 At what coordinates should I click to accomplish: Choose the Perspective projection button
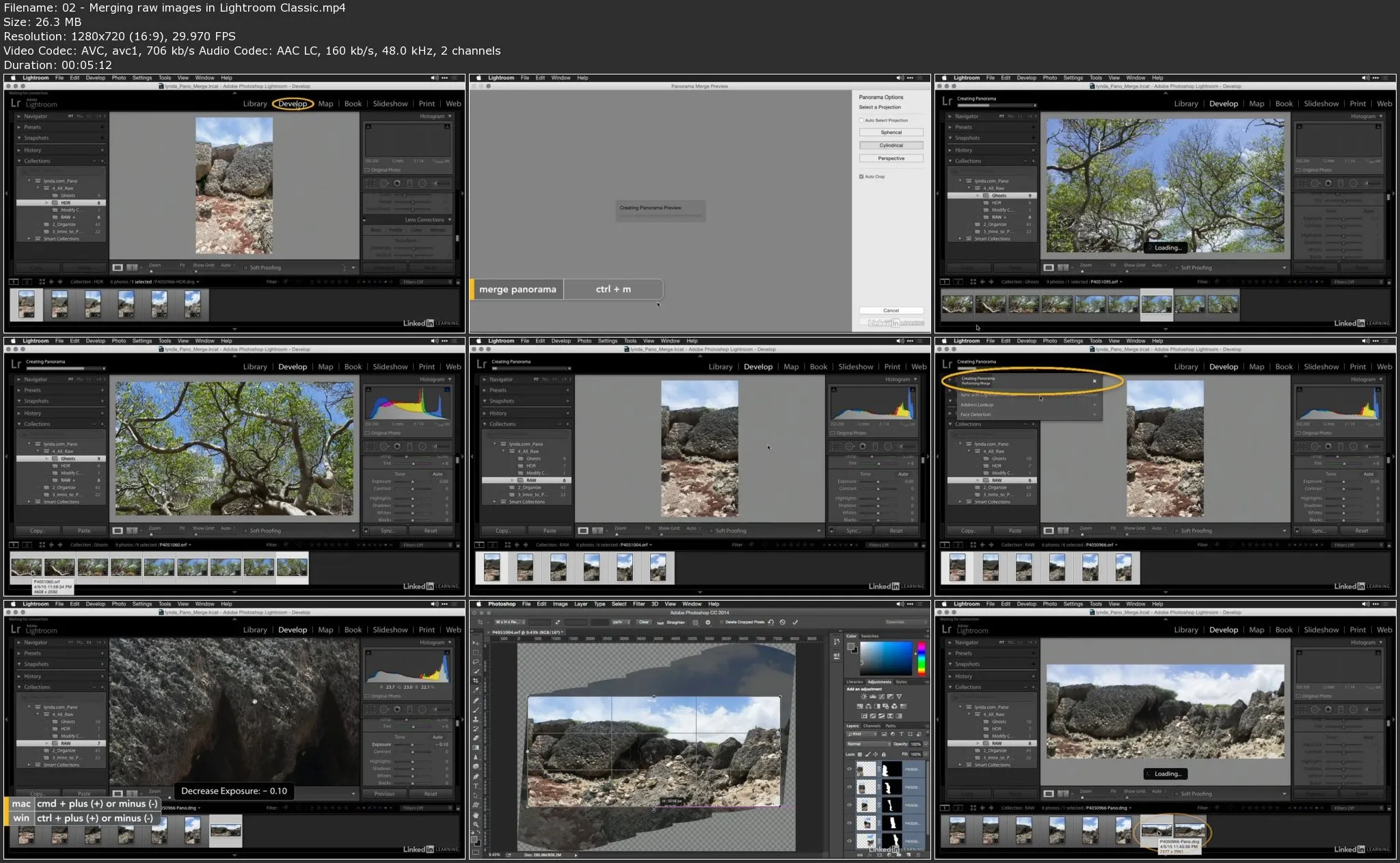891,159
